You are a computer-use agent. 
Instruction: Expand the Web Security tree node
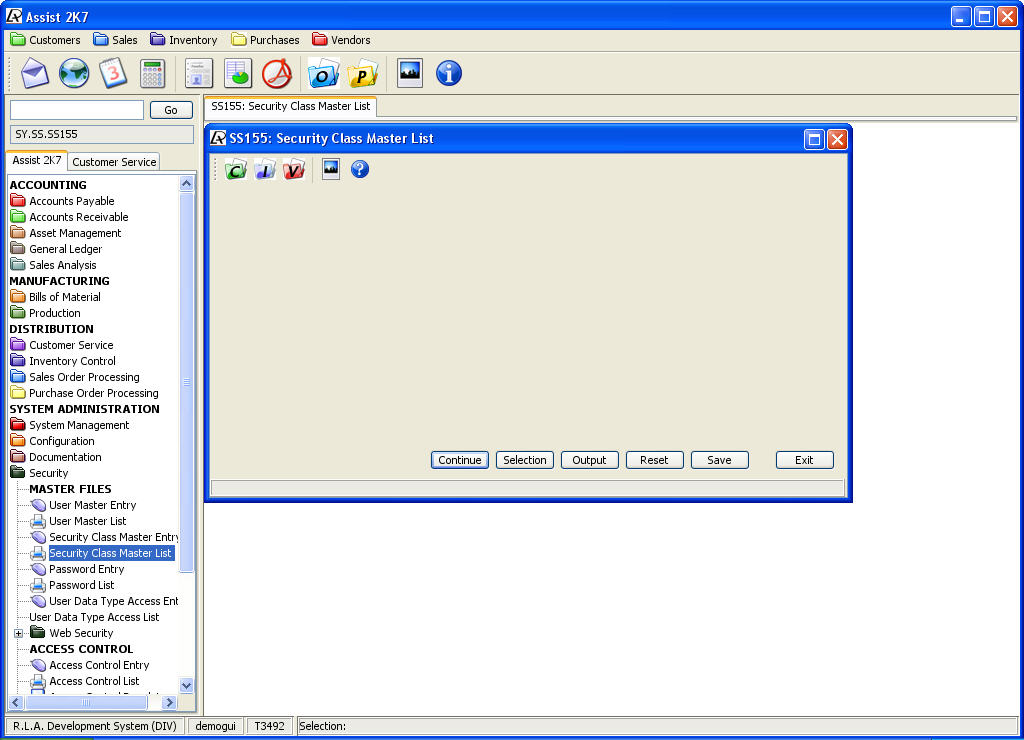click(18, 633)
